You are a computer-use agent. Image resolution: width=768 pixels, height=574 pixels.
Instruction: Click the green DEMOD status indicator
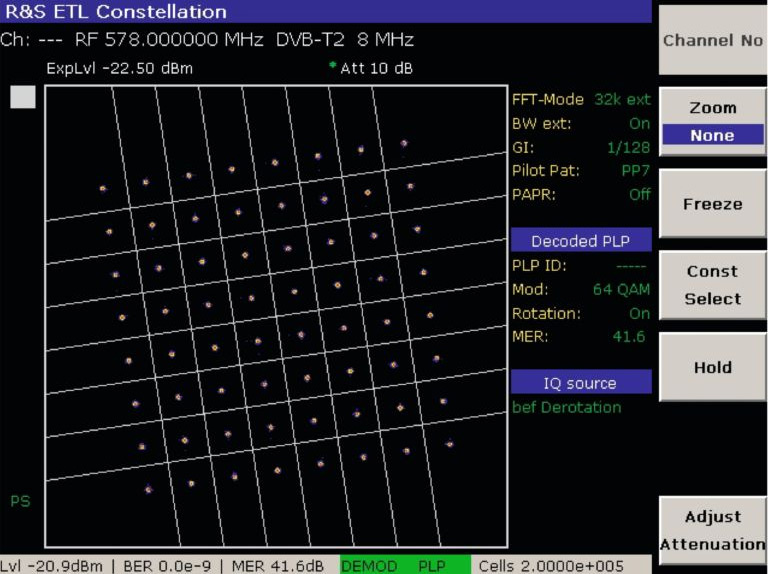pyautogui.click(x=369, y=565)
